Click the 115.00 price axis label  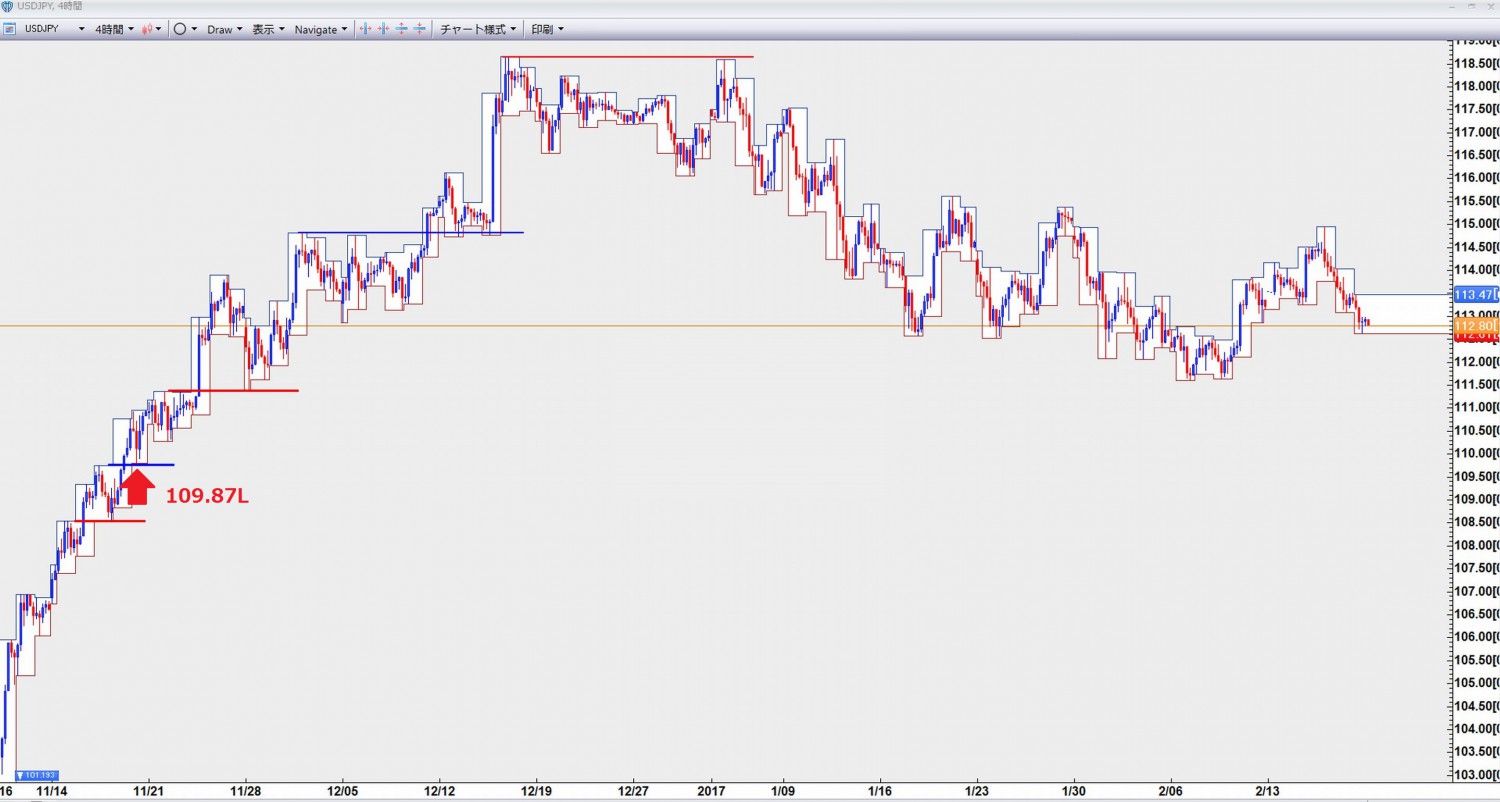tap(1475, 224)
